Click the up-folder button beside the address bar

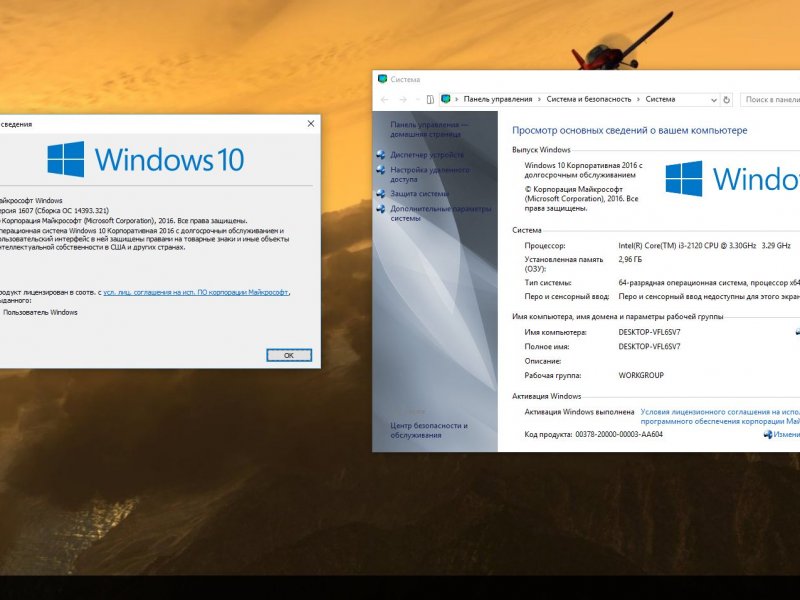coord(430,99)
